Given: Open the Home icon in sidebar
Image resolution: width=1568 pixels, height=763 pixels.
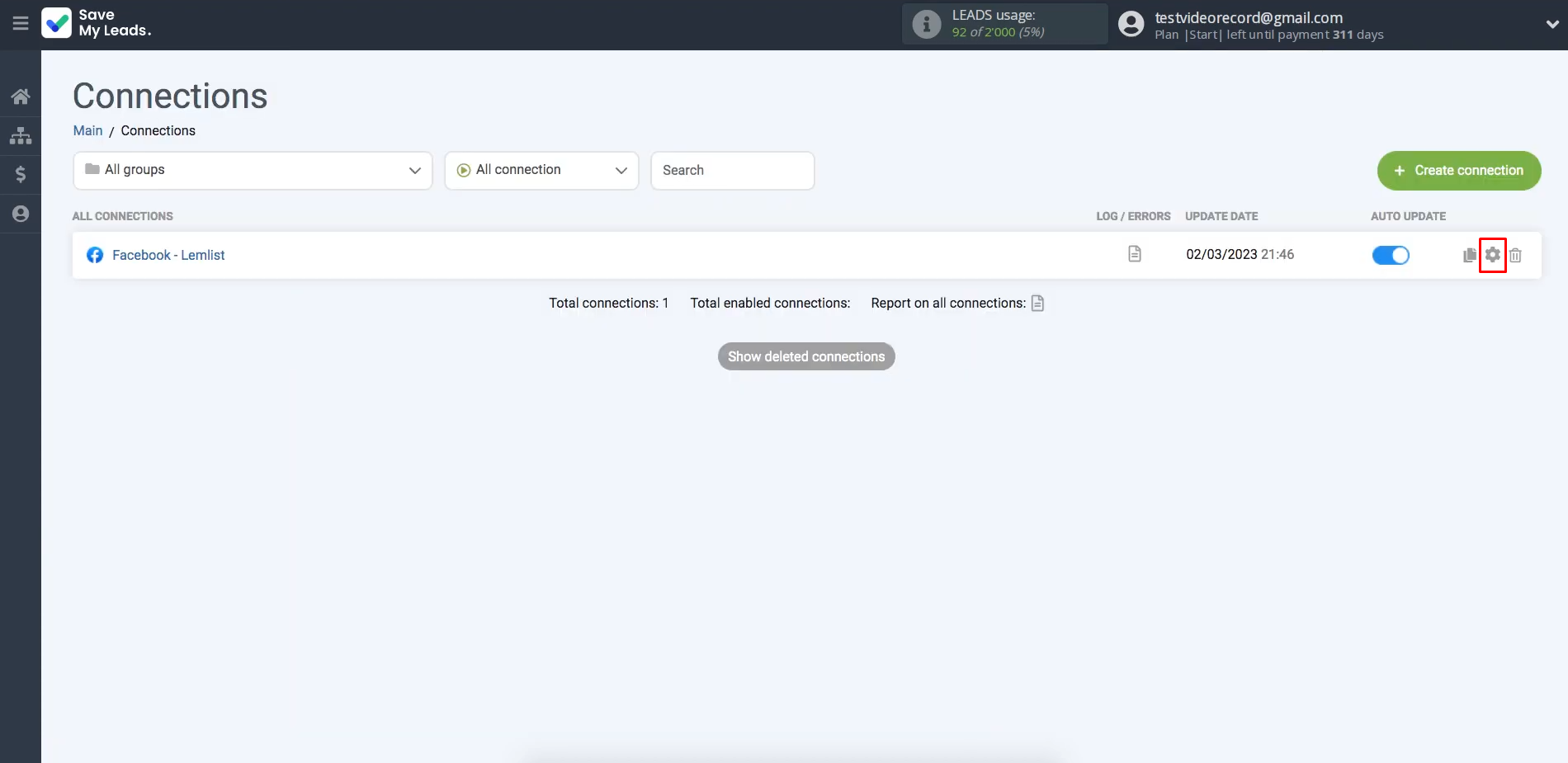Looking at the screenshot, I should tap(21, 97).
